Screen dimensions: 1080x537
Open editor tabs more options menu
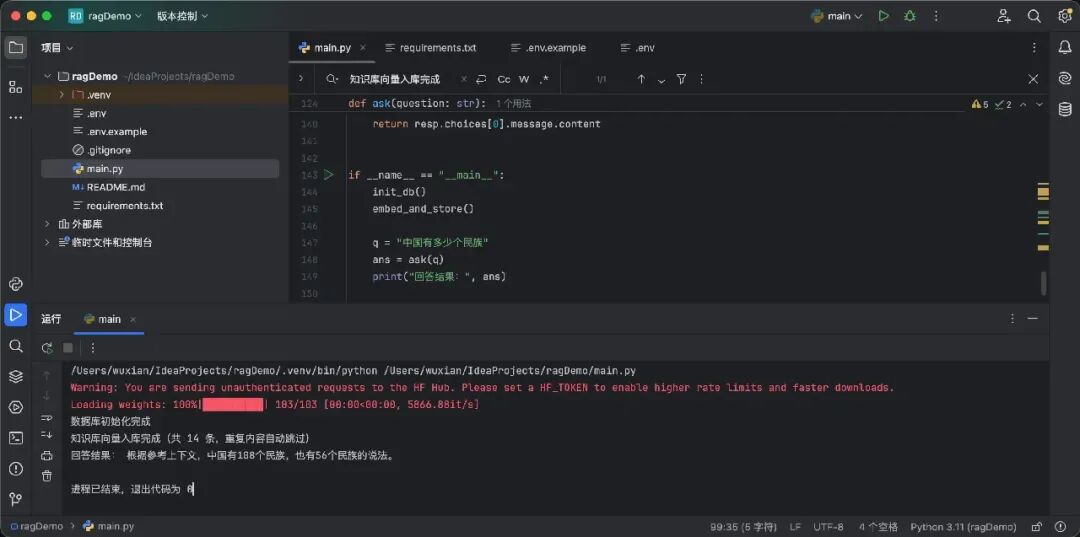[1034, 48]
